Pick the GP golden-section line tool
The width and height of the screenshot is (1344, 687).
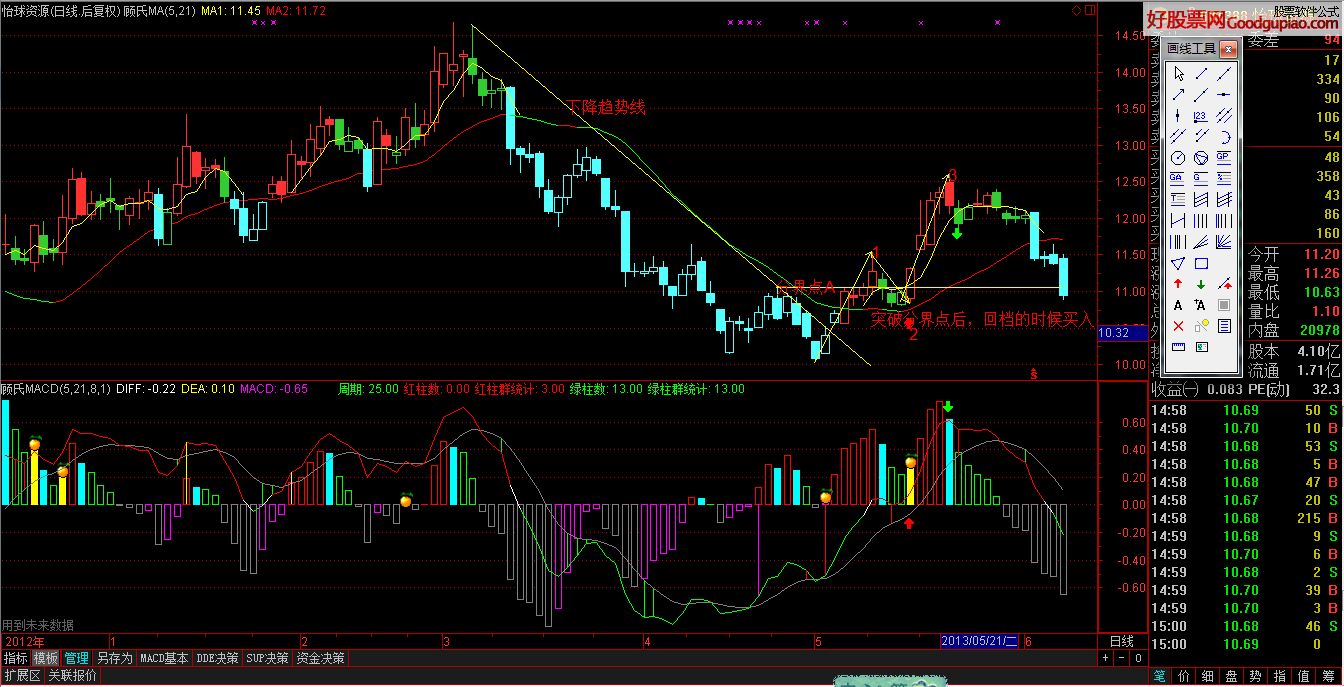1223,158
